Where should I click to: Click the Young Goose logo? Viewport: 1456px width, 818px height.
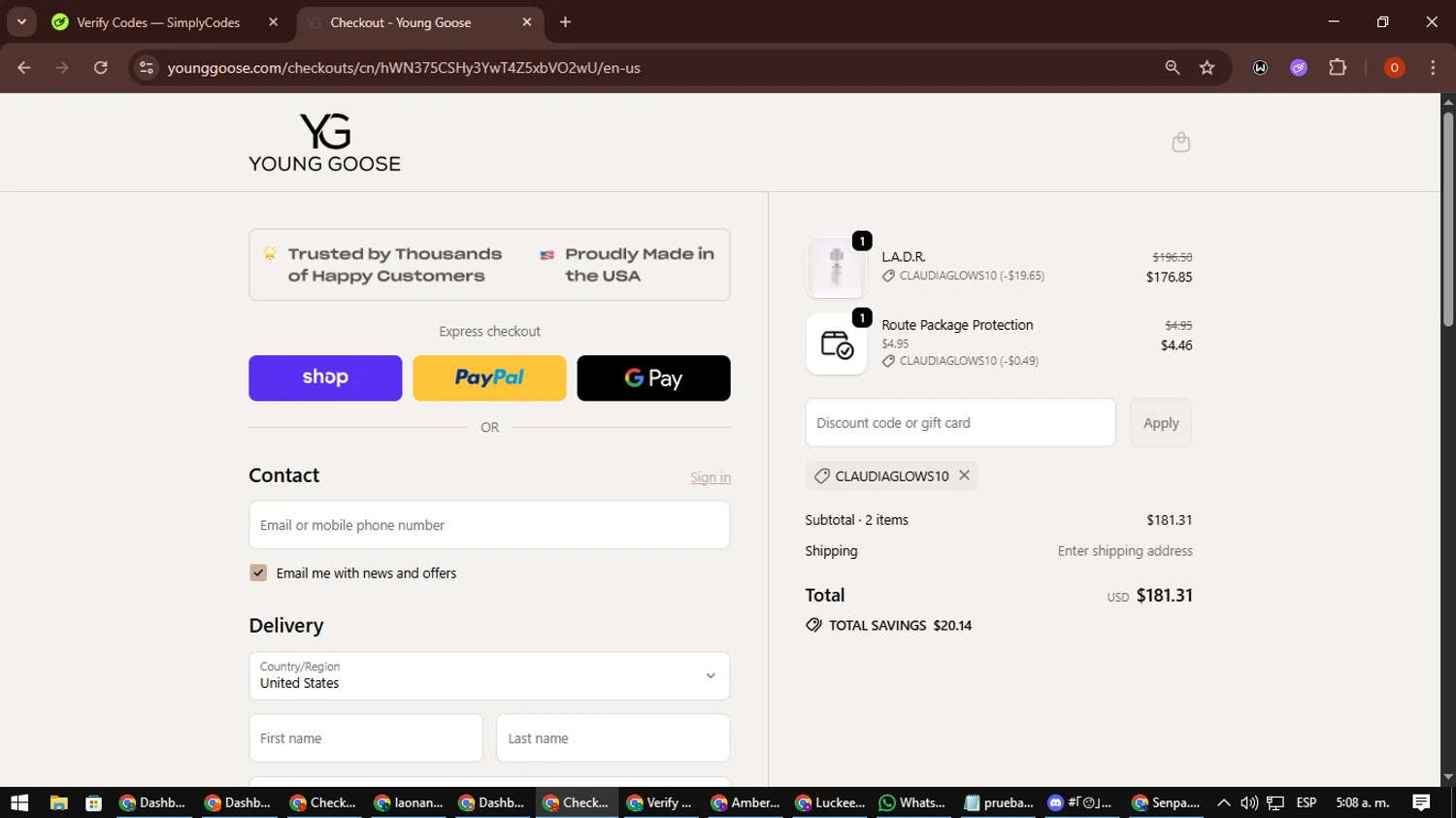(x=324, y=143)
